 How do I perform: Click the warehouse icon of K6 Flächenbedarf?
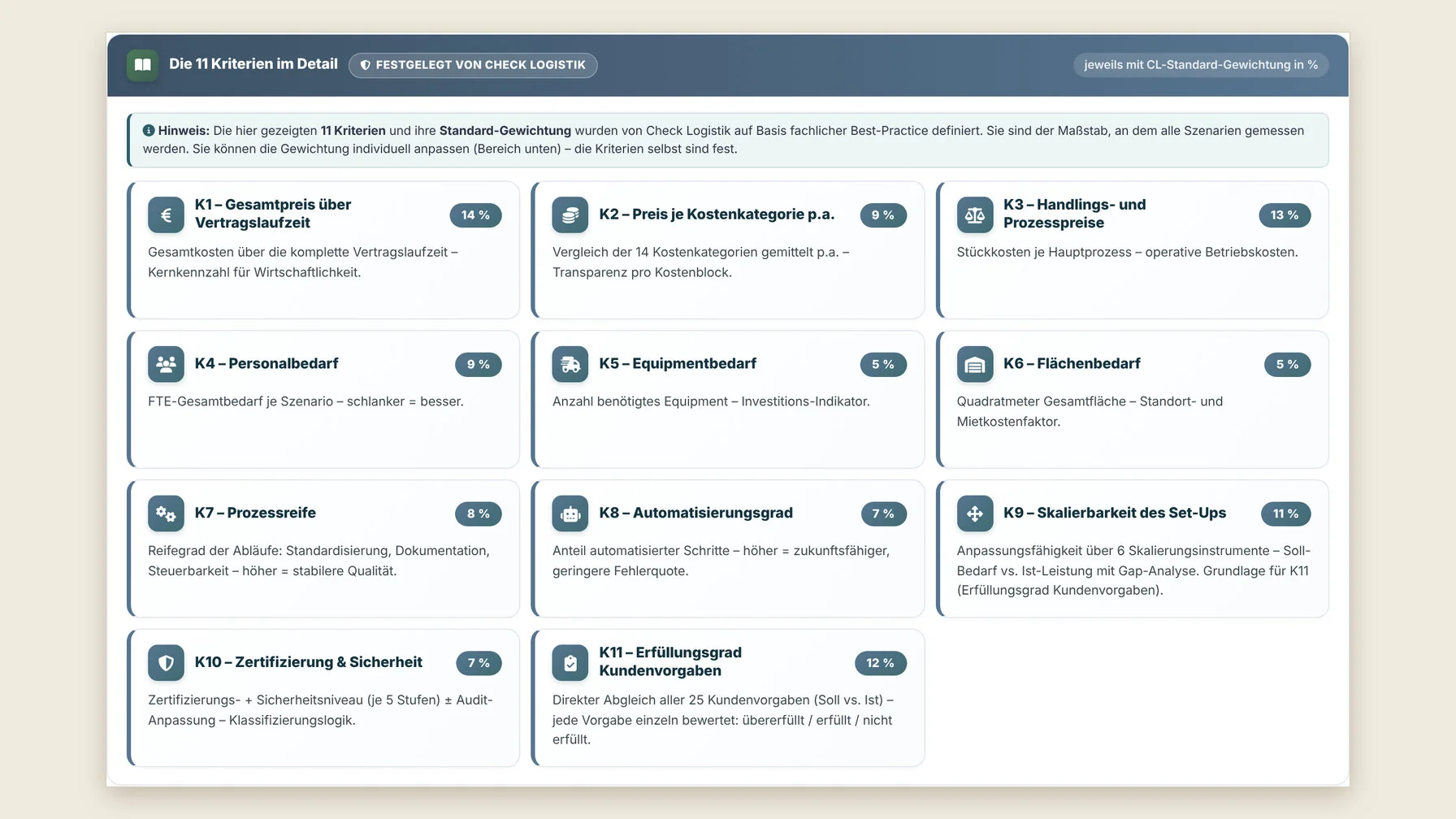pyautogui.click(x=975, y=364)
